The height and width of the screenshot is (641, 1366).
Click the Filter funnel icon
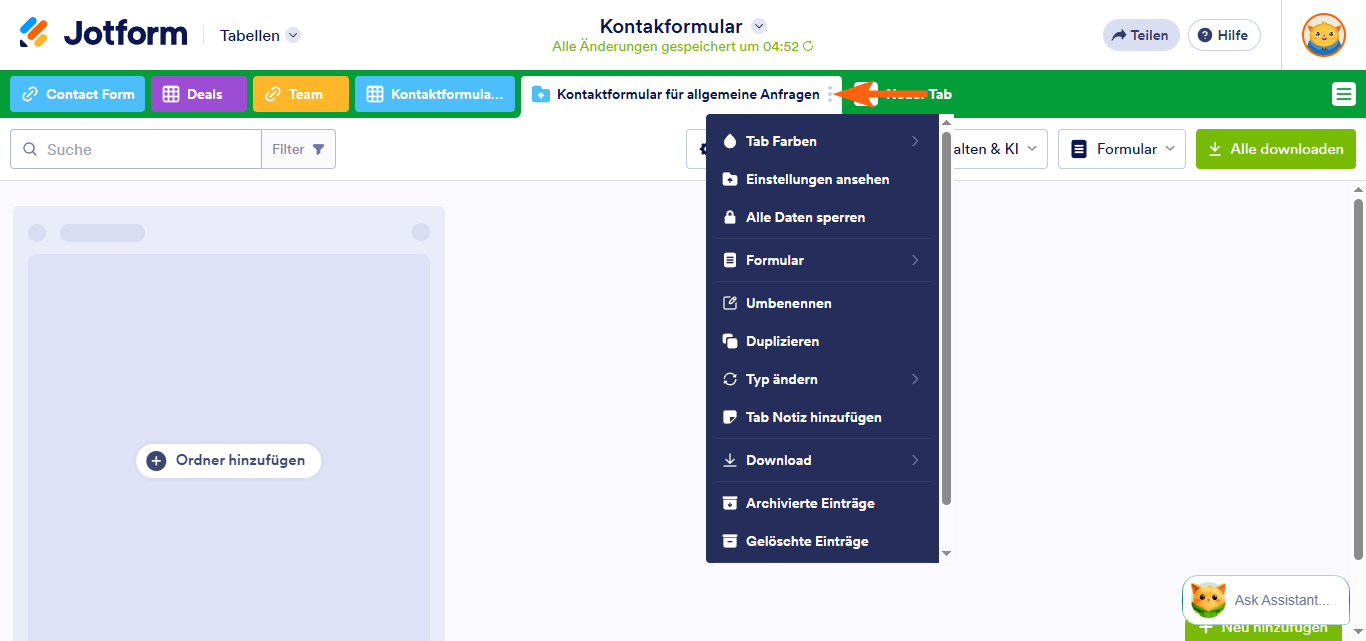point(317,148)
